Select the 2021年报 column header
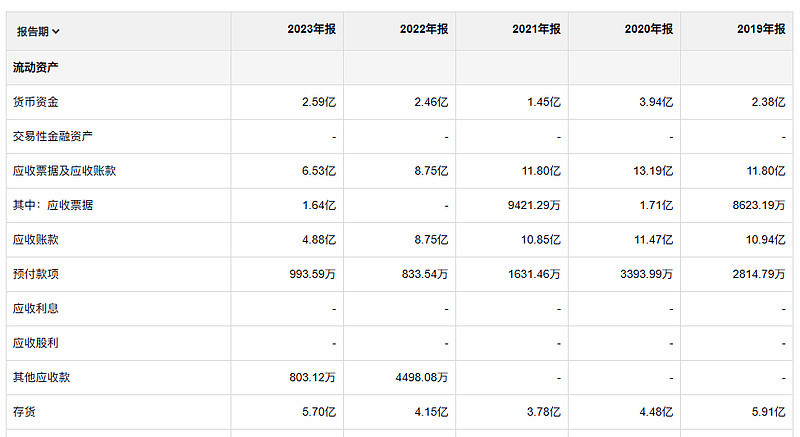800x437 pixels. (x=537, y=30)
